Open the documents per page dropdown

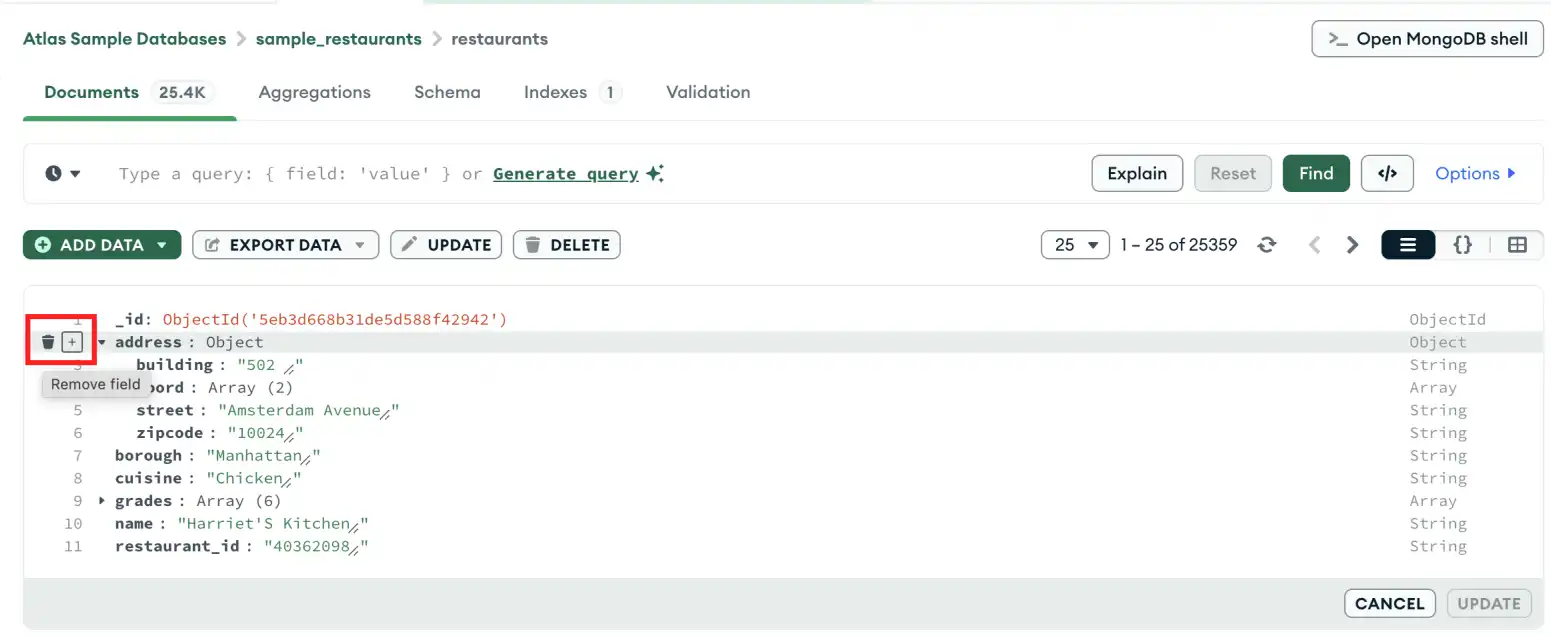point(1075,244)
